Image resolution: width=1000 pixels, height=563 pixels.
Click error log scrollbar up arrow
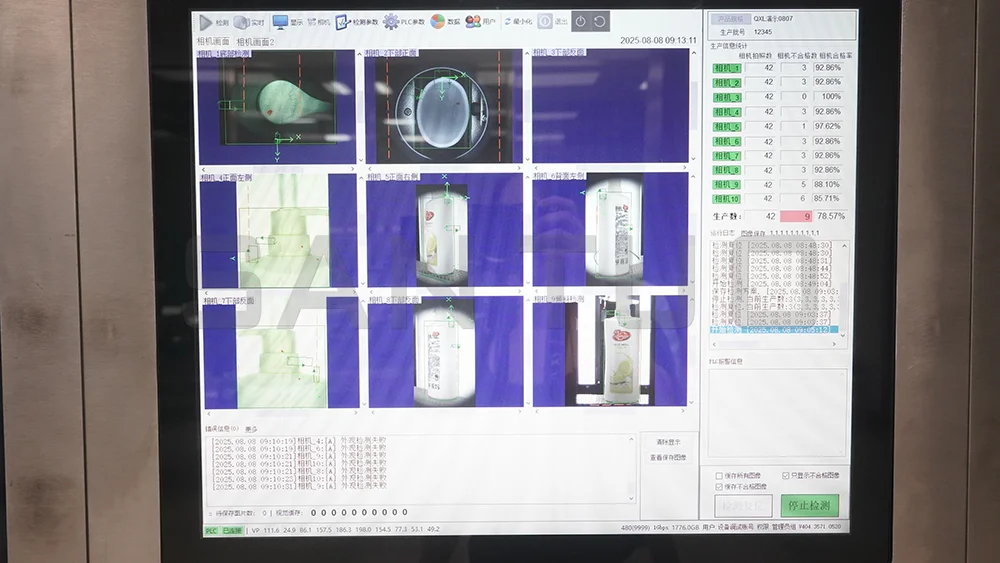[631, 439]
